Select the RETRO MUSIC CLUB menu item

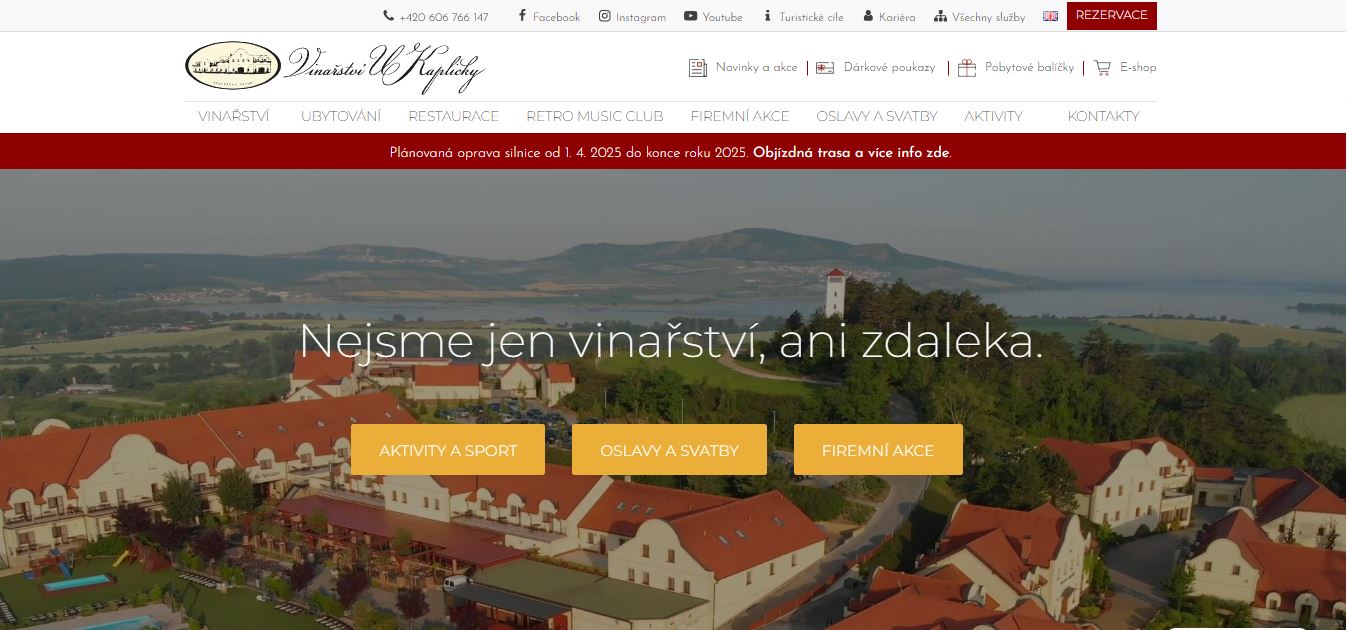pyautogui.click(x=595, y=116)
